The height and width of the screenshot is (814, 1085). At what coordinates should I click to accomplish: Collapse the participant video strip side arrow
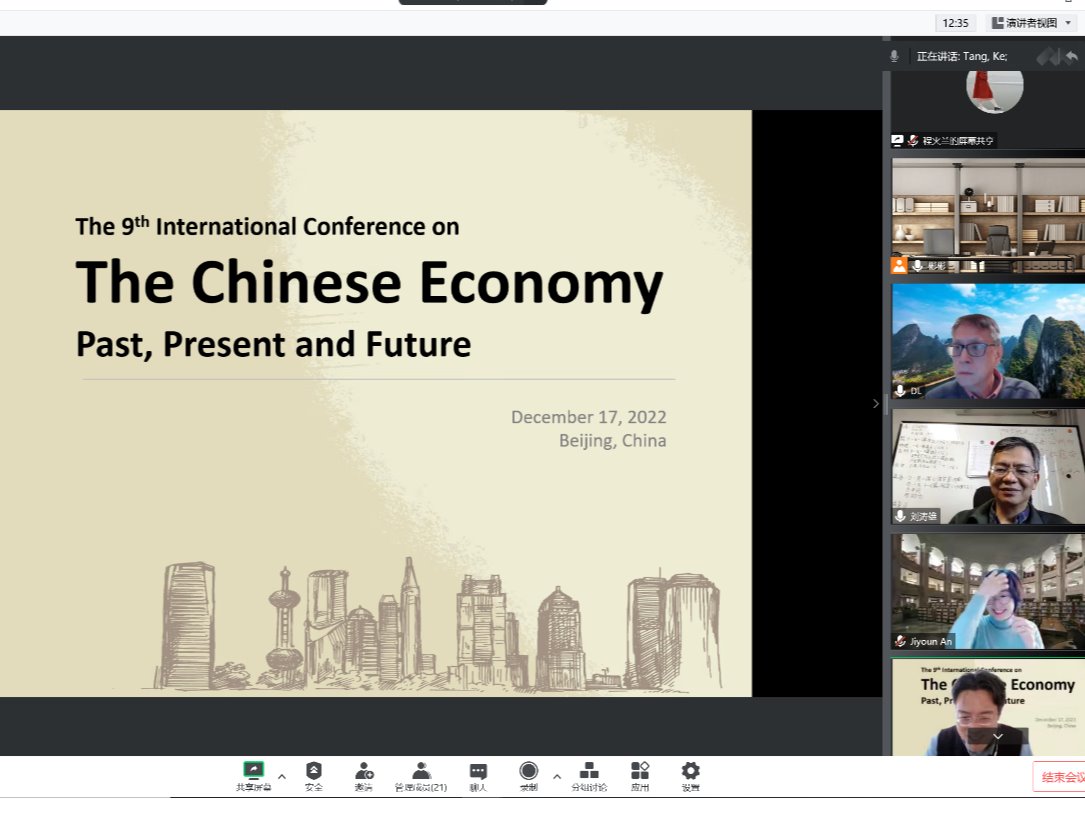pos(876,404)
